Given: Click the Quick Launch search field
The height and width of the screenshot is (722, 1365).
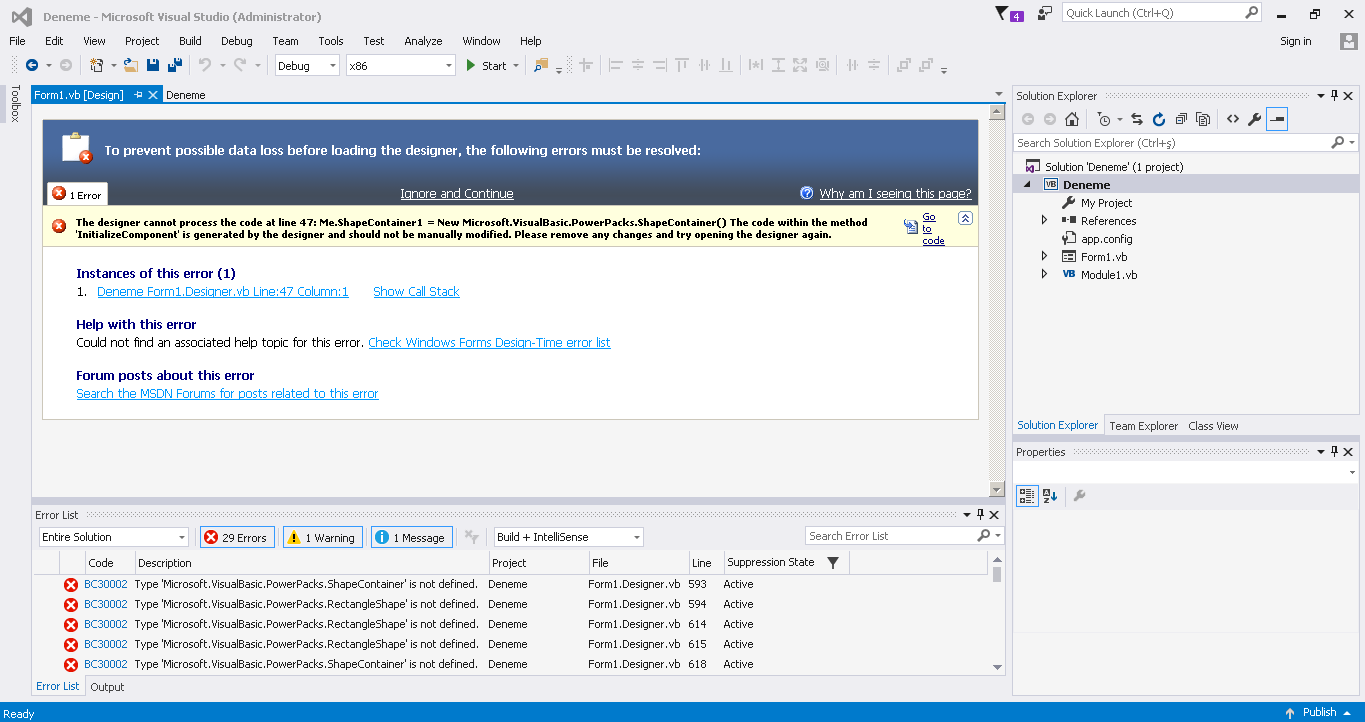Looking at the screenshot, I should click(x=1162, y=13).
